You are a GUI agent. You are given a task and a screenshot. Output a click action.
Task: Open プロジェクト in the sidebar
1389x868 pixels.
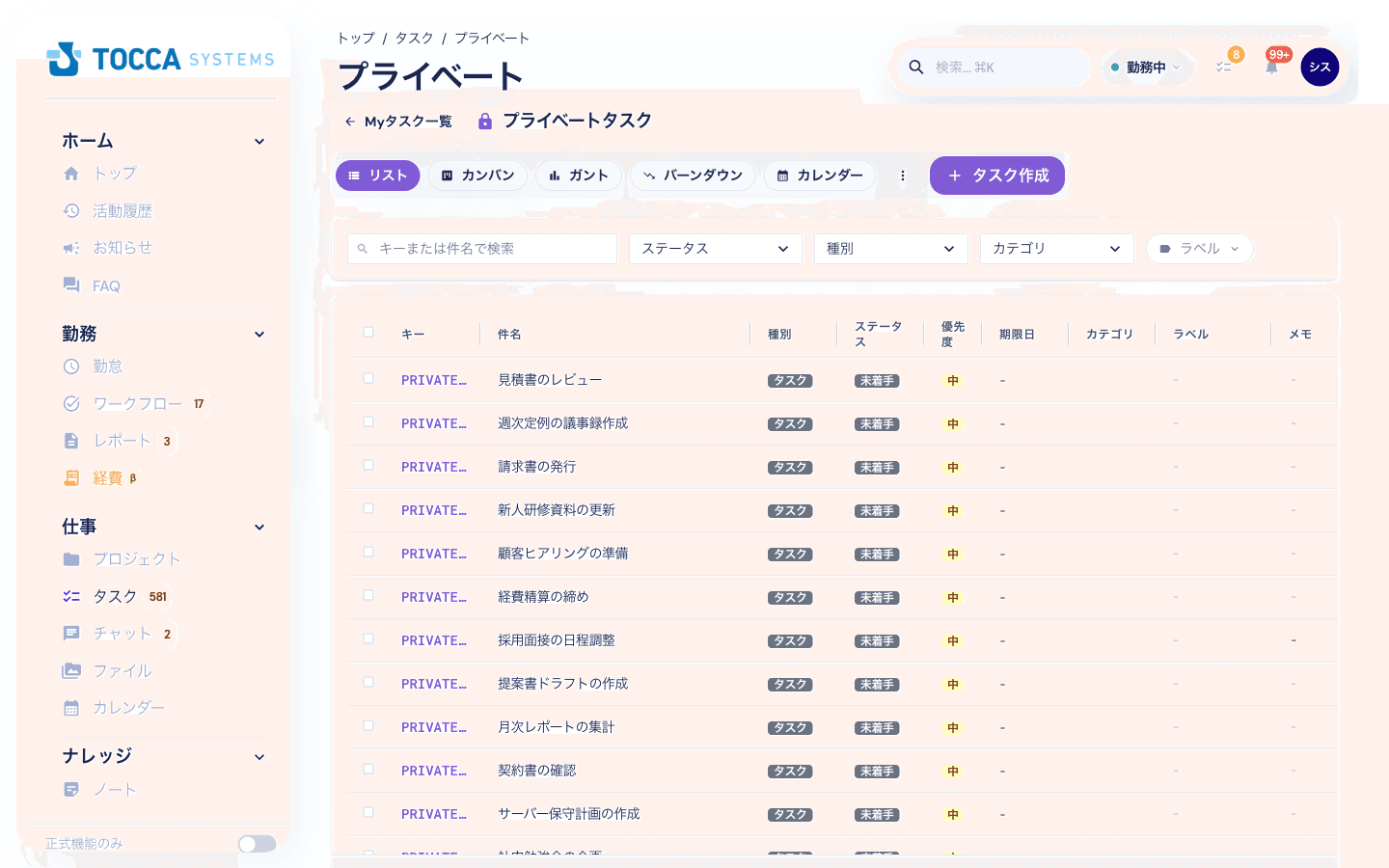122,559
